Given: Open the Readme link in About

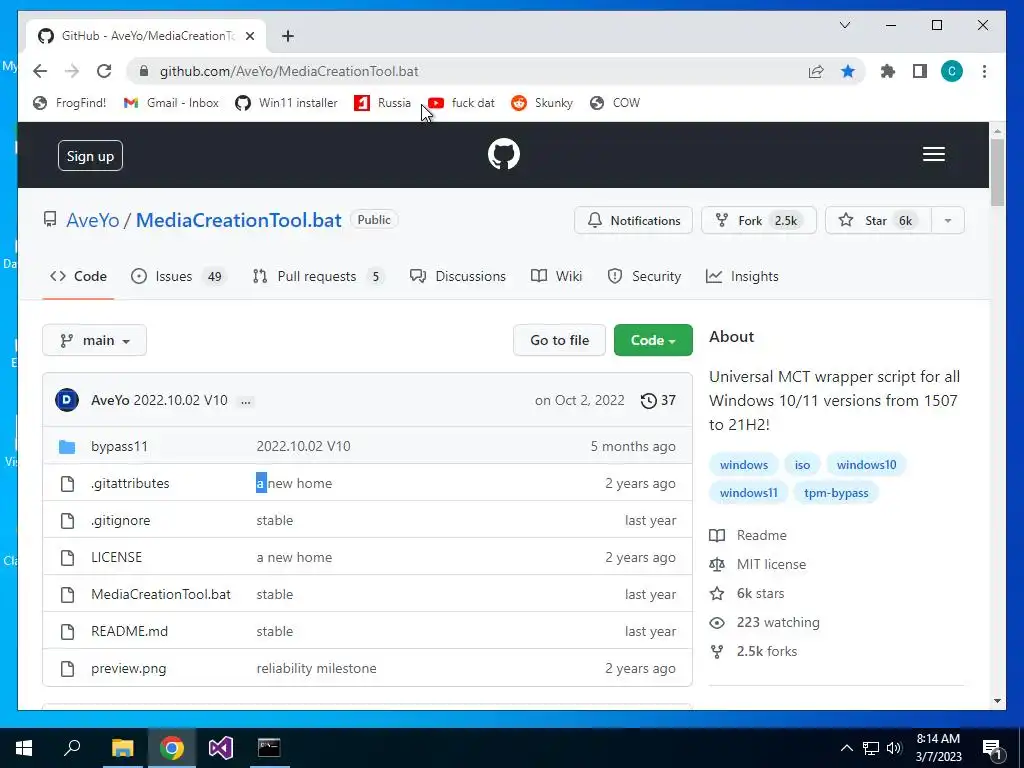Looking at the screenshot, I should click(748, 536).
